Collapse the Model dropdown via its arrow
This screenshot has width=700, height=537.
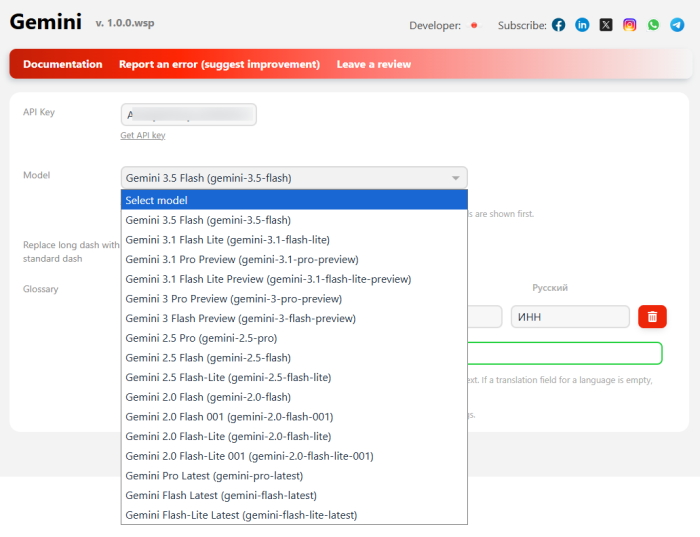(x=455, y=178)
